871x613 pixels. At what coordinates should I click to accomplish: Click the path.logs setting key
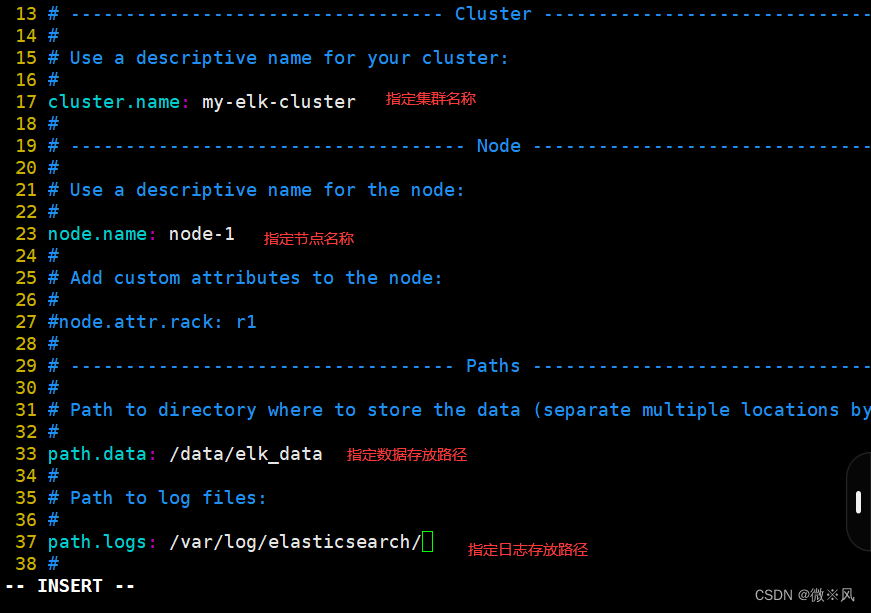[97, 542]
